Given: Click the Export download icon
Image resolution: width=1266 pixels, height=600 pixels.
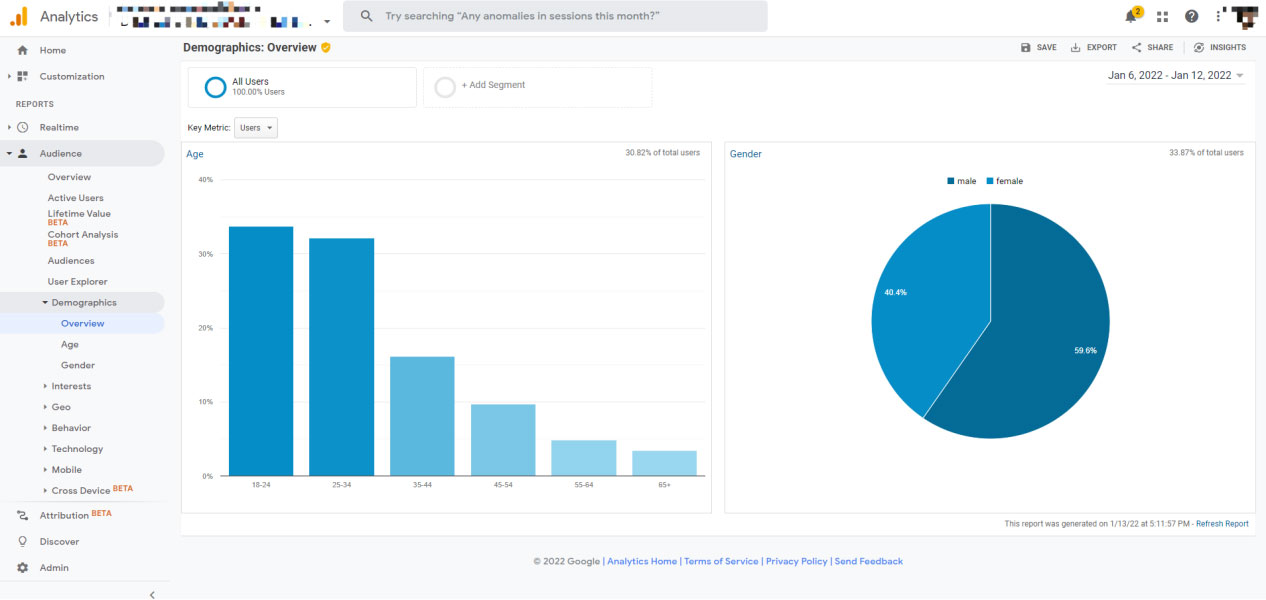Looking at the screenshot, I should pyautogui.click(x=1076, y=48).
